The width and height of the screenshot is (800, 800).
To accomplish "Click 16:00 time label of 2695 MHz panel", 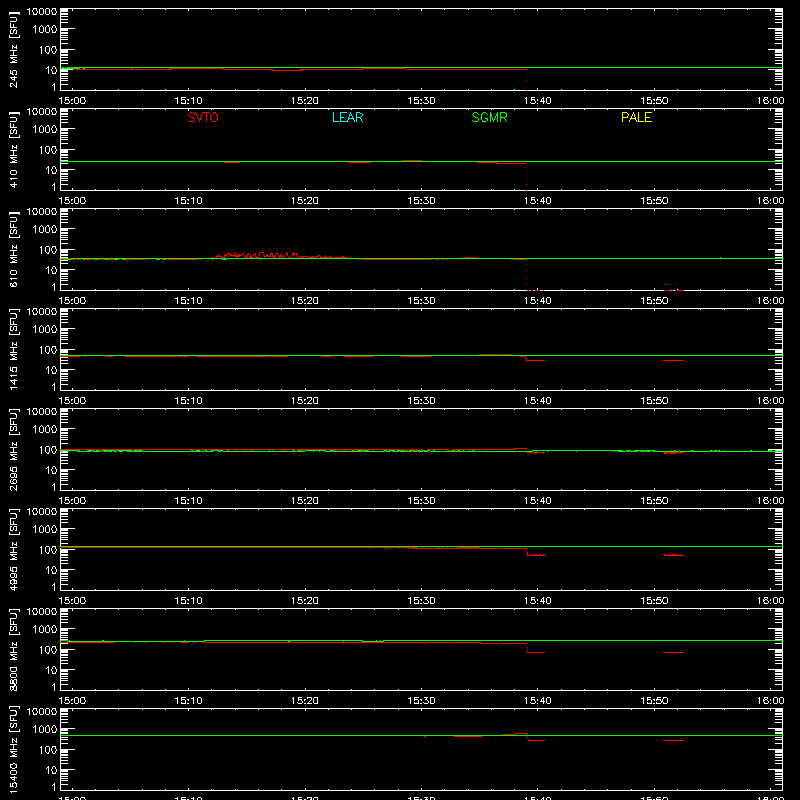I will click(x=770, y=501).
